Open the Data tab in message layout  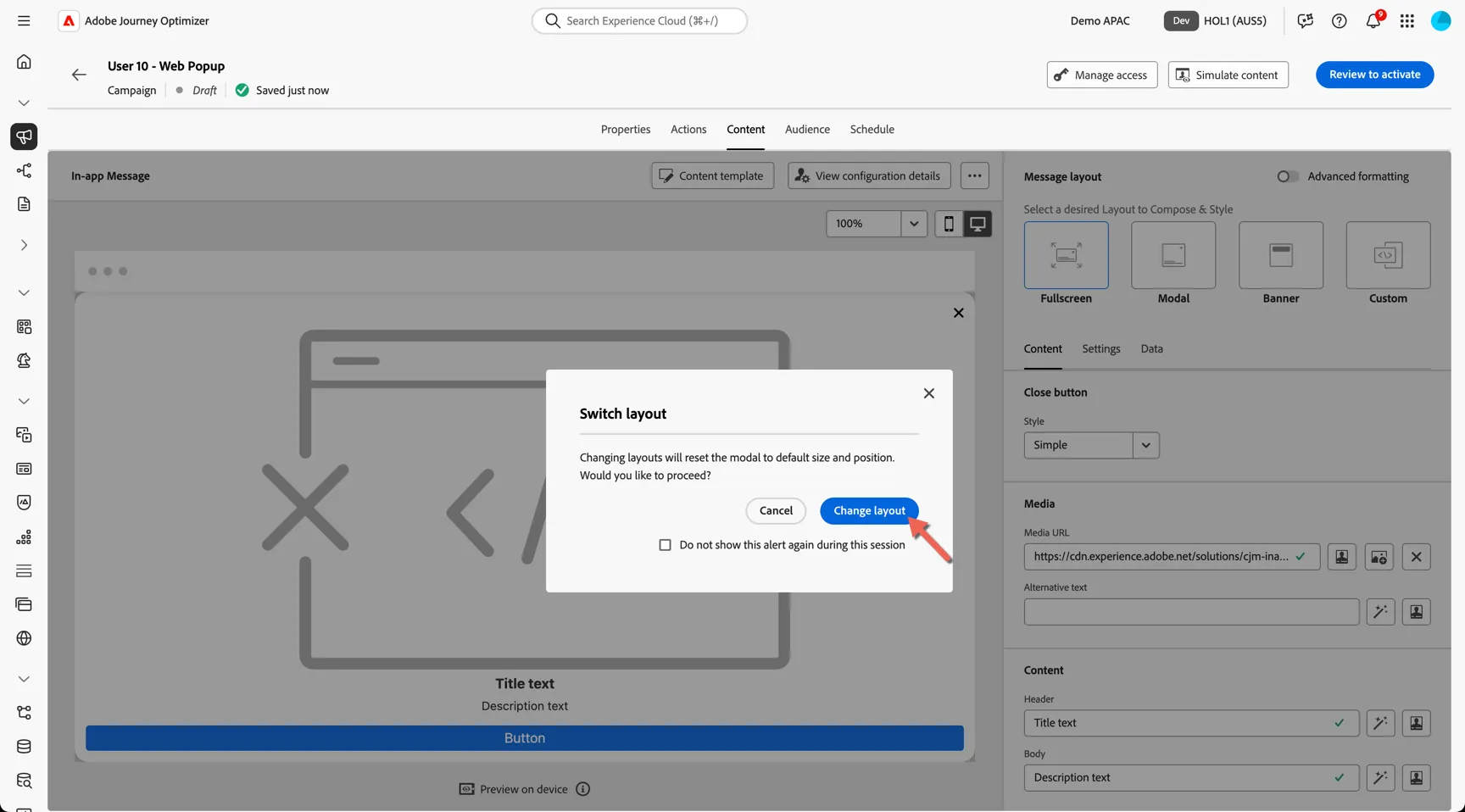point(1152,349)
